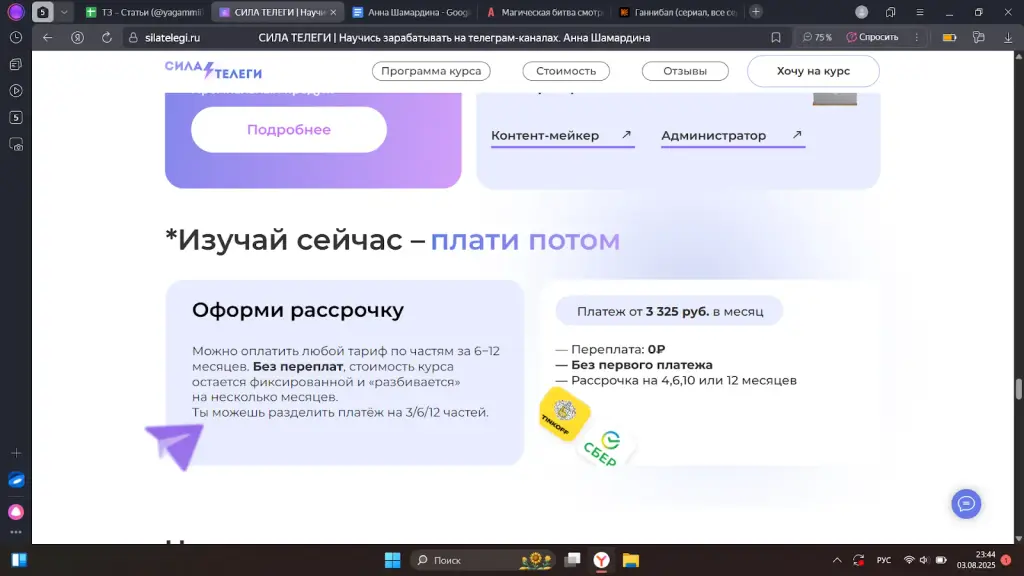Open the screenshot tool icon in sidebar
Viewport: 1024px width, 576px height.
click(x=16, y=144)
